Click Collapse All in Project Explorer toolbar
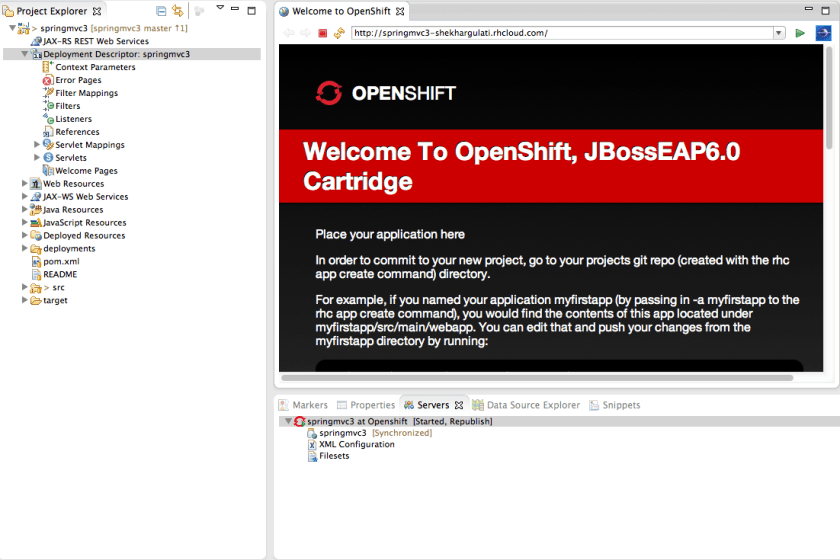840x560 pixels. pos(161,11)
